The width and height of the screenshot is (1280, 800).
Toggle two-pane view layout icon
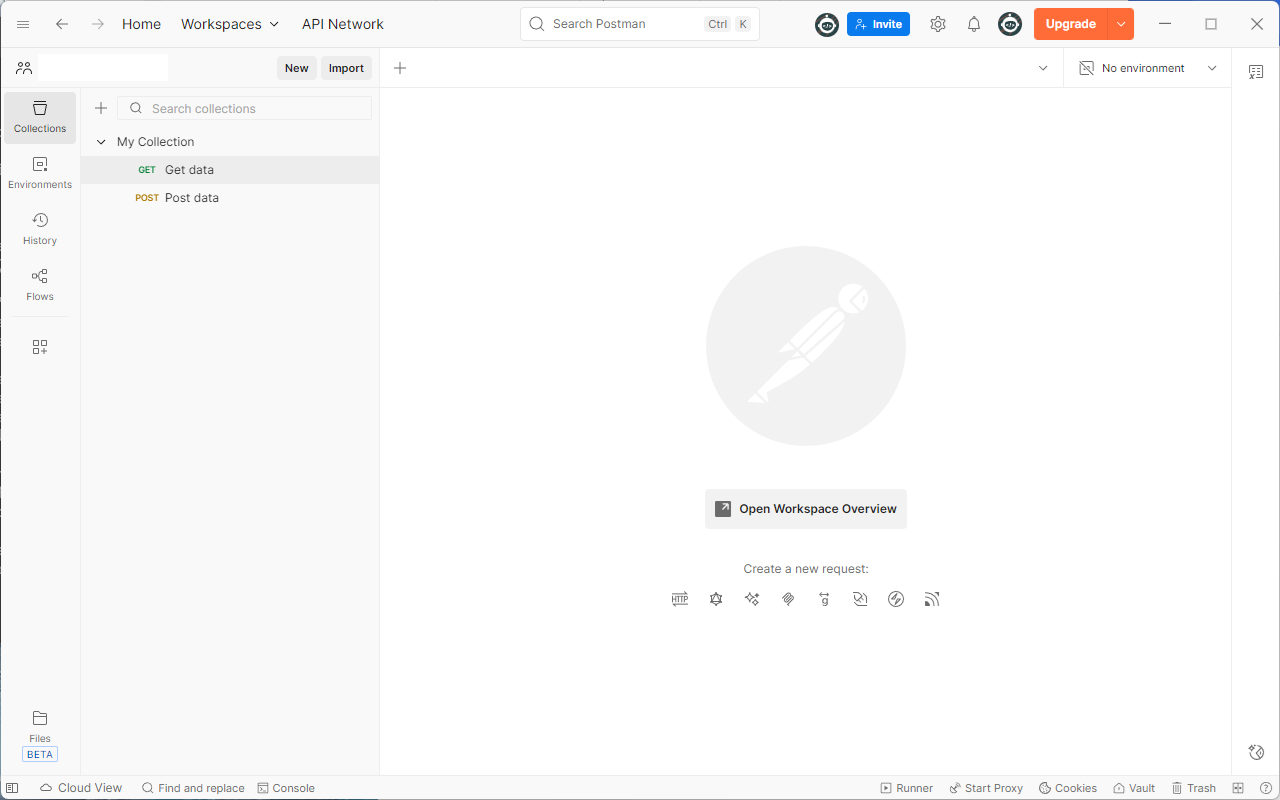[1238, 788]
